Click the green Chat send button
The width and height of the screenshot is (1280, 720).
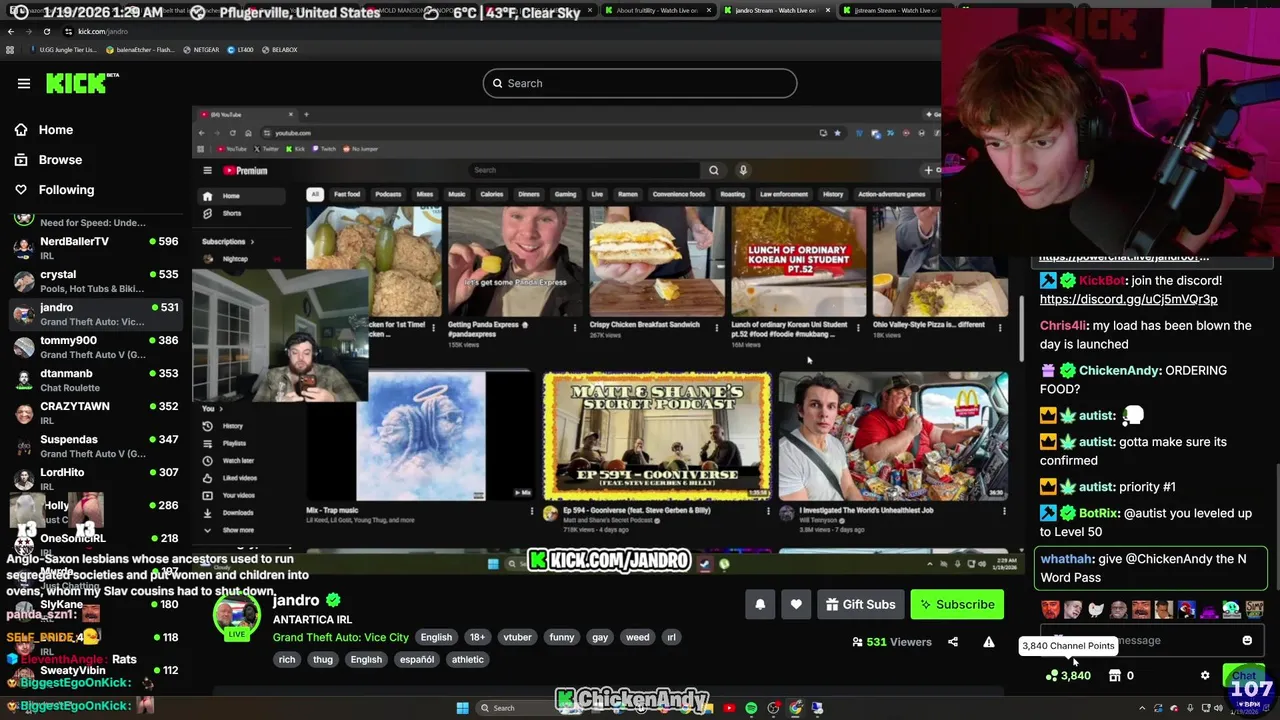1243,676
